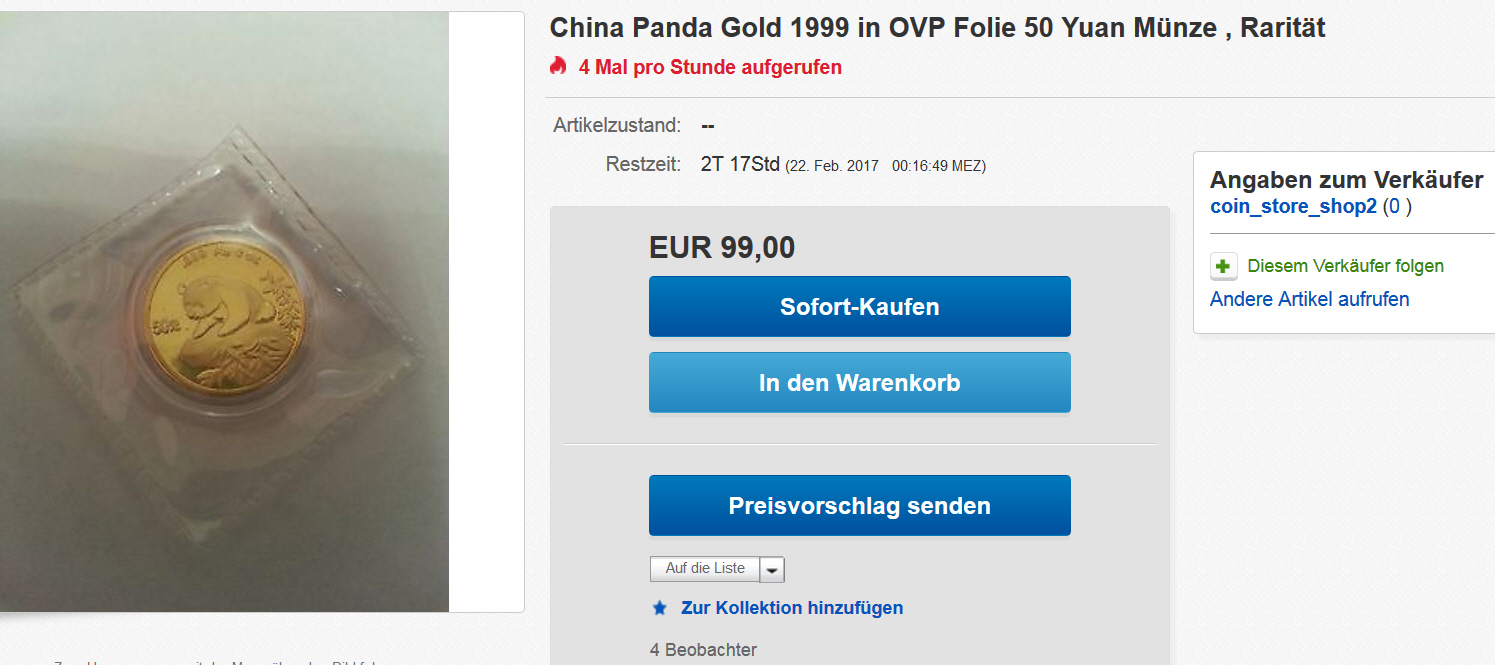Click the China Panda Gold 1999 title
This screenshot has width=1495, height=665.
(938, 28)
